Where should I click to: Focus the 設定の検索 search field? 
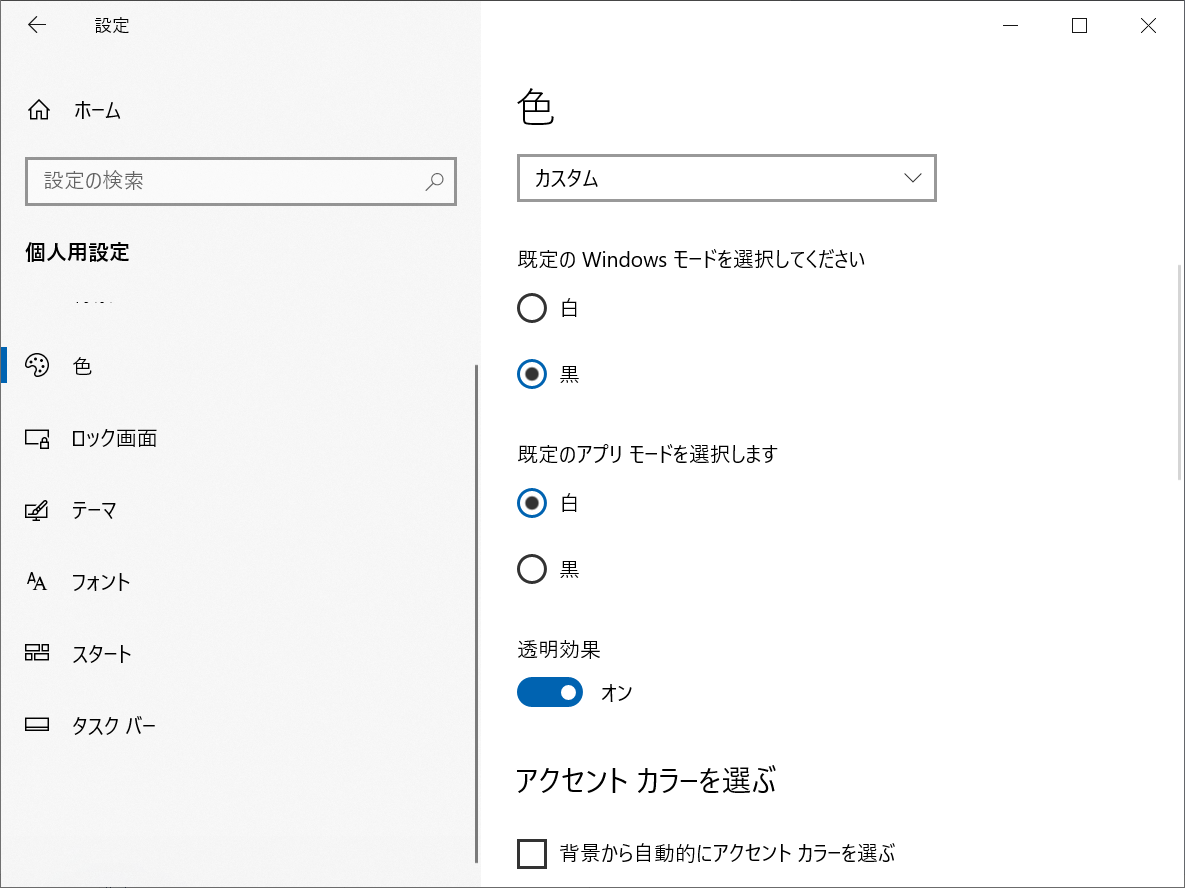click(x=241, y=181)
